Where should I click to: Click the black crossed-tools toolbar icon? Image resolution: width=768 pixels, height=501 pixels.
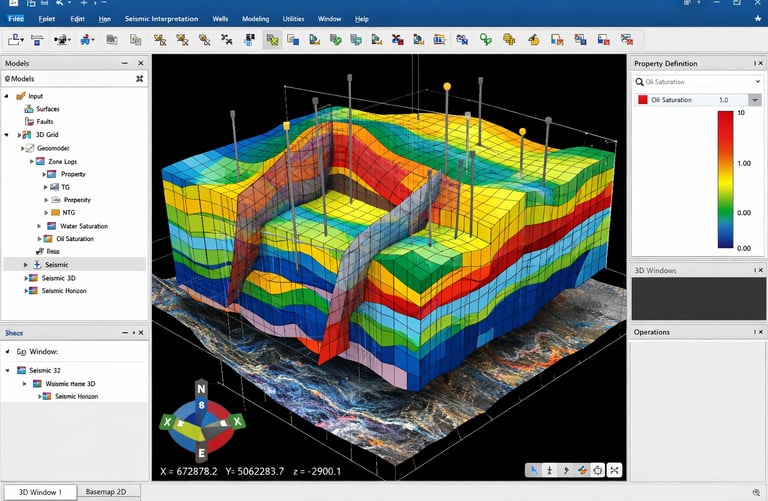pyautogui.click(x=226, y=40)
